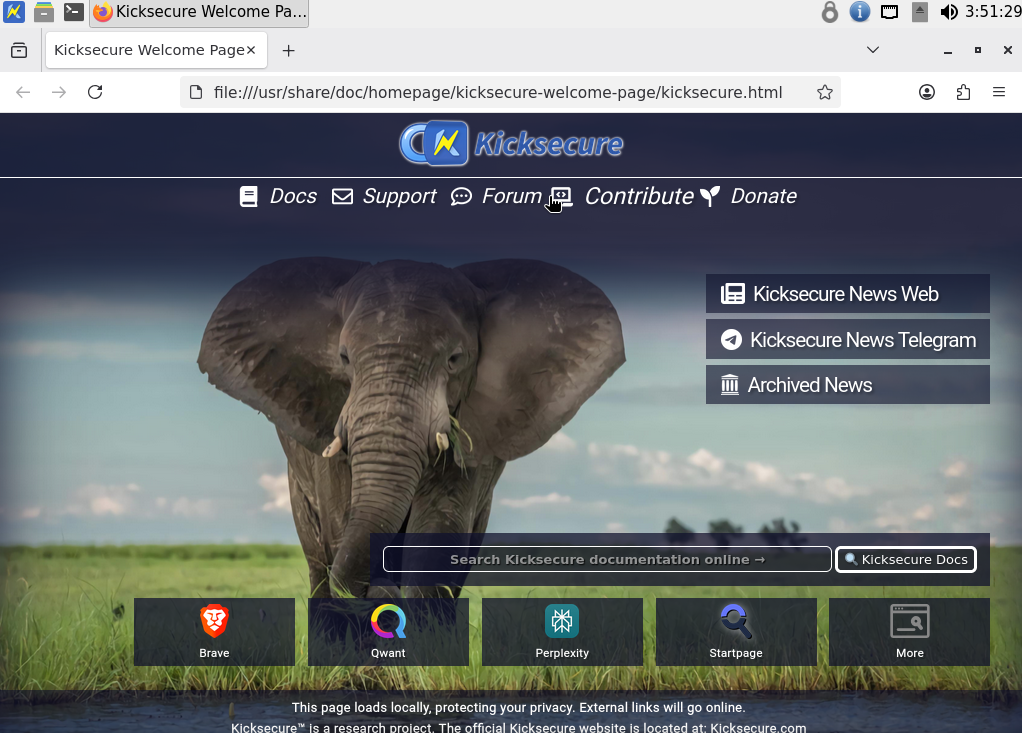The width and height of the screenshot is (1022, 733).
Task: Open the Docs navigation link
Action: click(x=279, y=196)
